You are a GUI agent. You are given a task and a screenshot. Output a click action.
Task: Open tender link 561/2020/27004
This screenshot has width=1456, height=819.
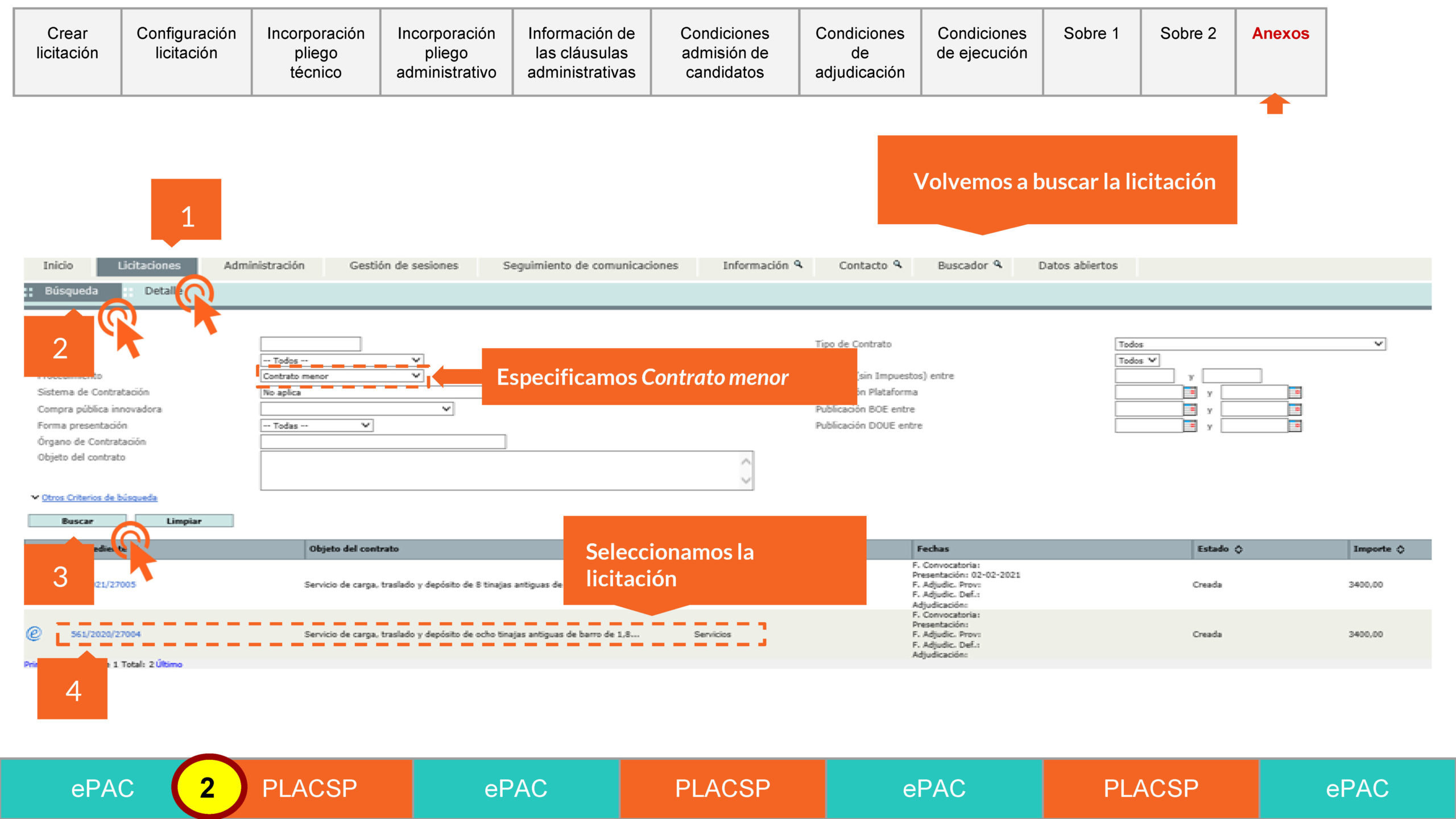(106, 634)
